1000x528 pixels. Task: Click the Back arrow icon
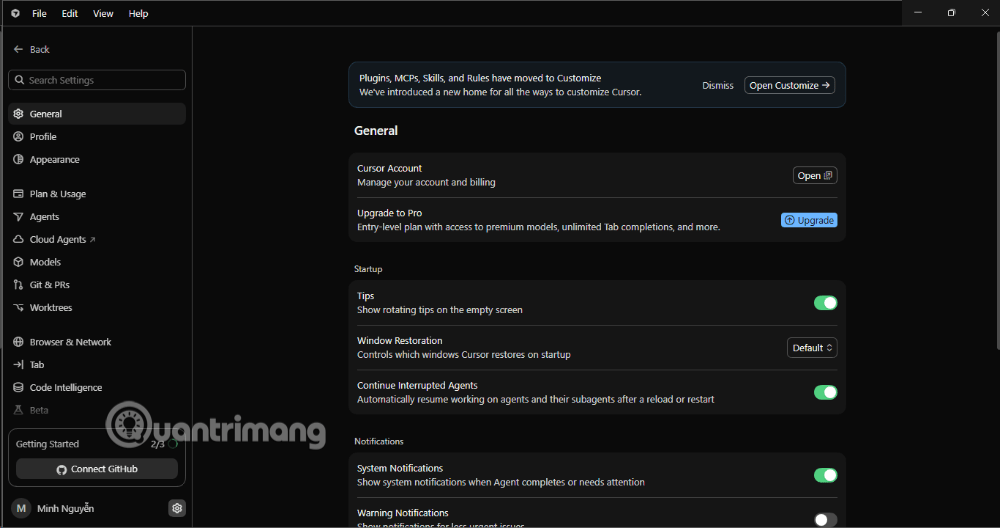18,49
